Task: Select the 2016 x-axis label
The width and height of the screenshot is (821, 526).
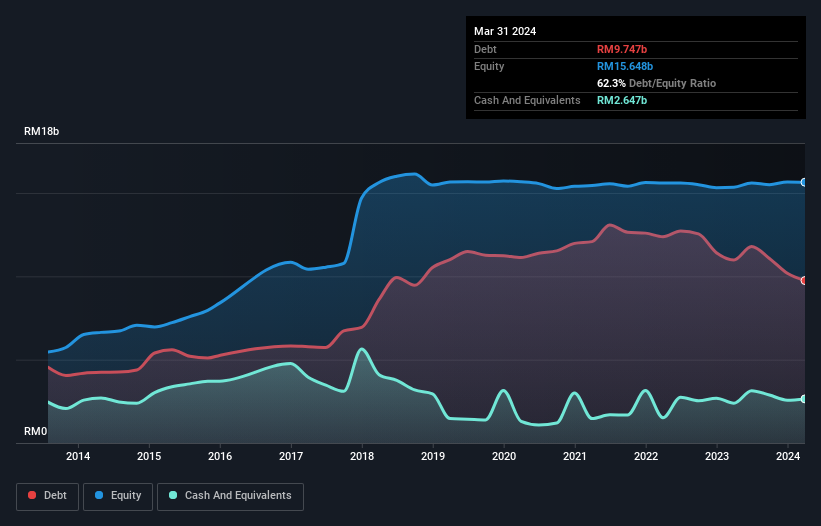Action: pyautogui.click(x=220, y=456)
